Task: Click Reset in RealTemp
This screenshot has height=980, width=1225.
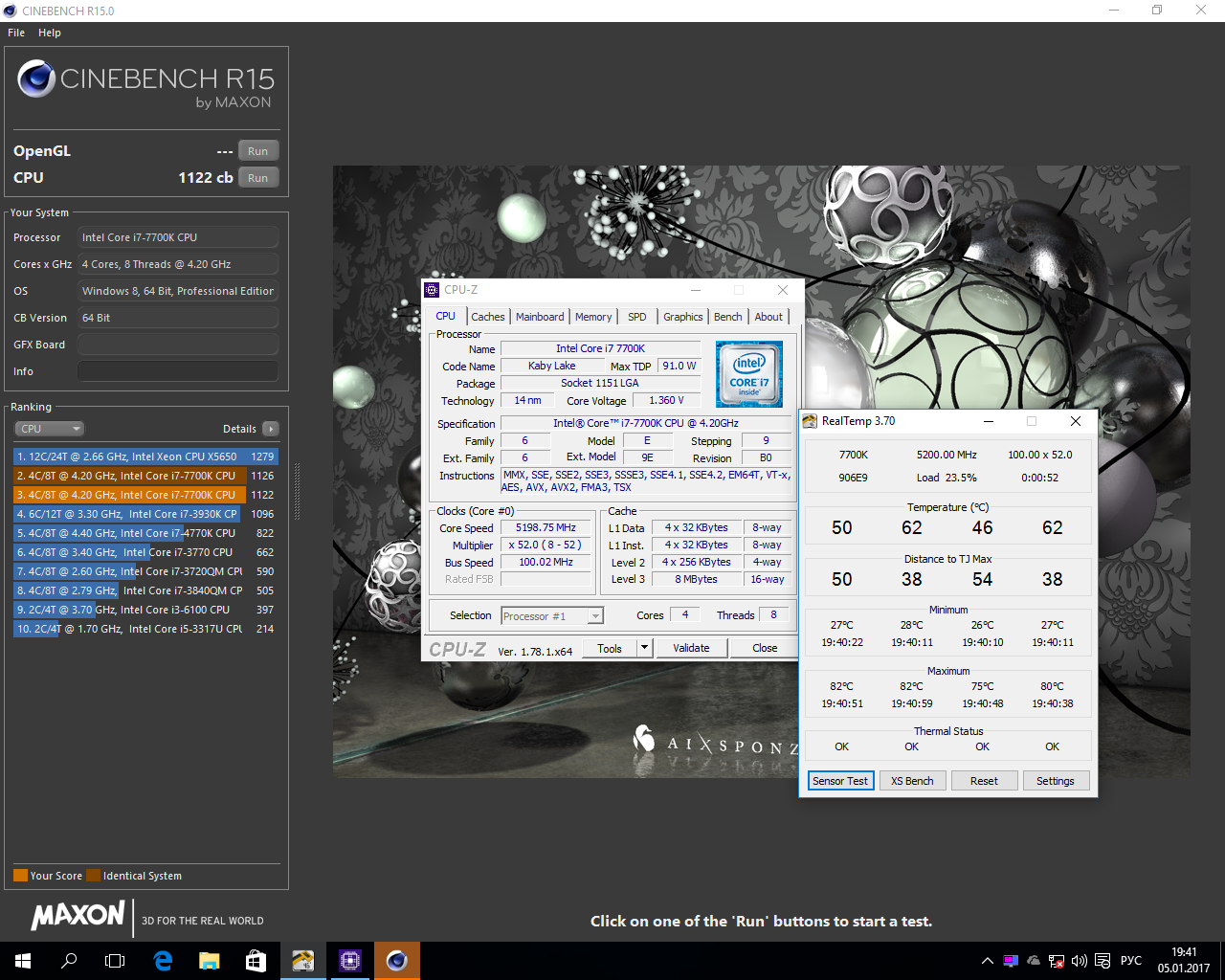Action: point(984,781)
